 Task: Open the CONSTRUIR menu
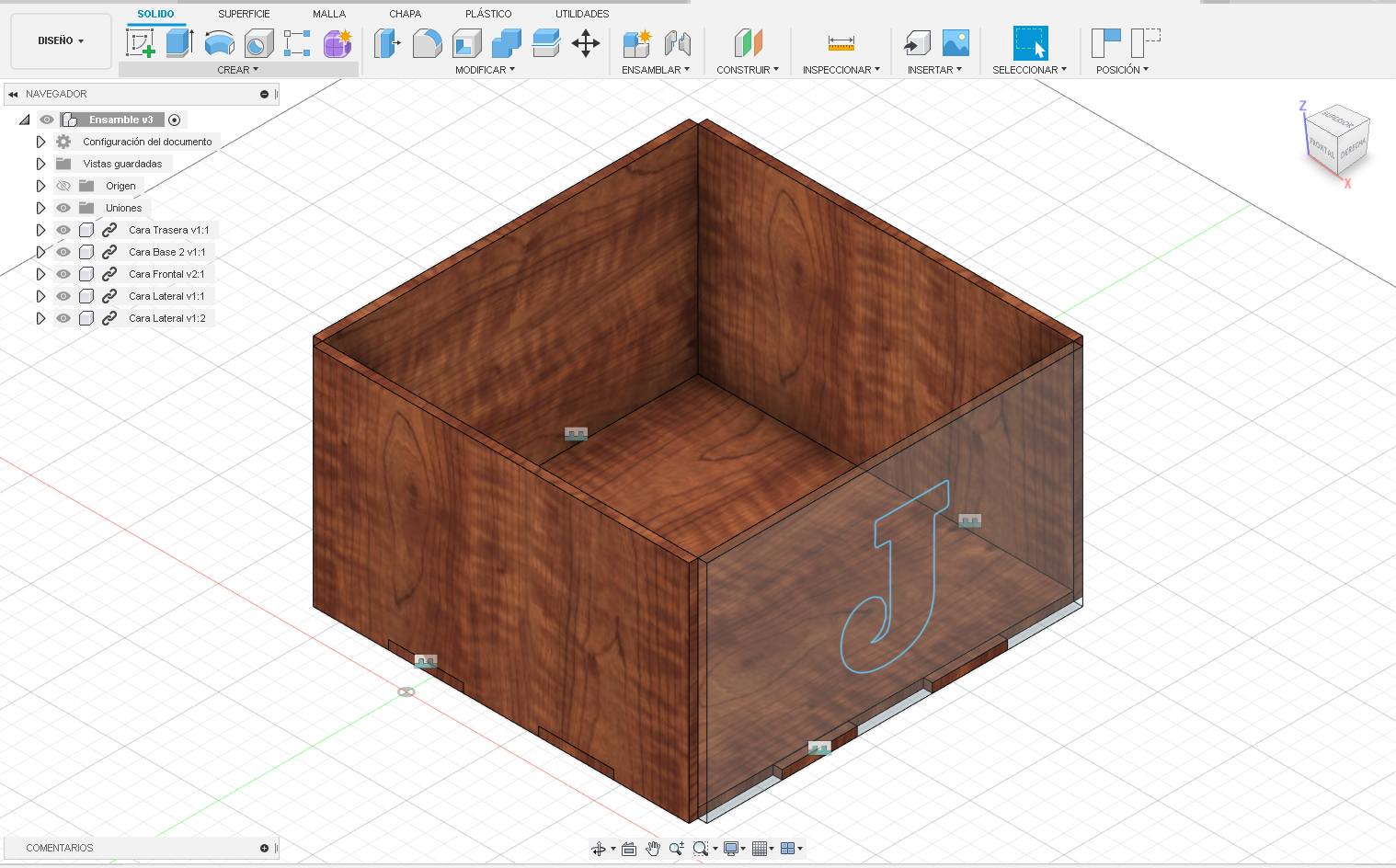[748, 70]
